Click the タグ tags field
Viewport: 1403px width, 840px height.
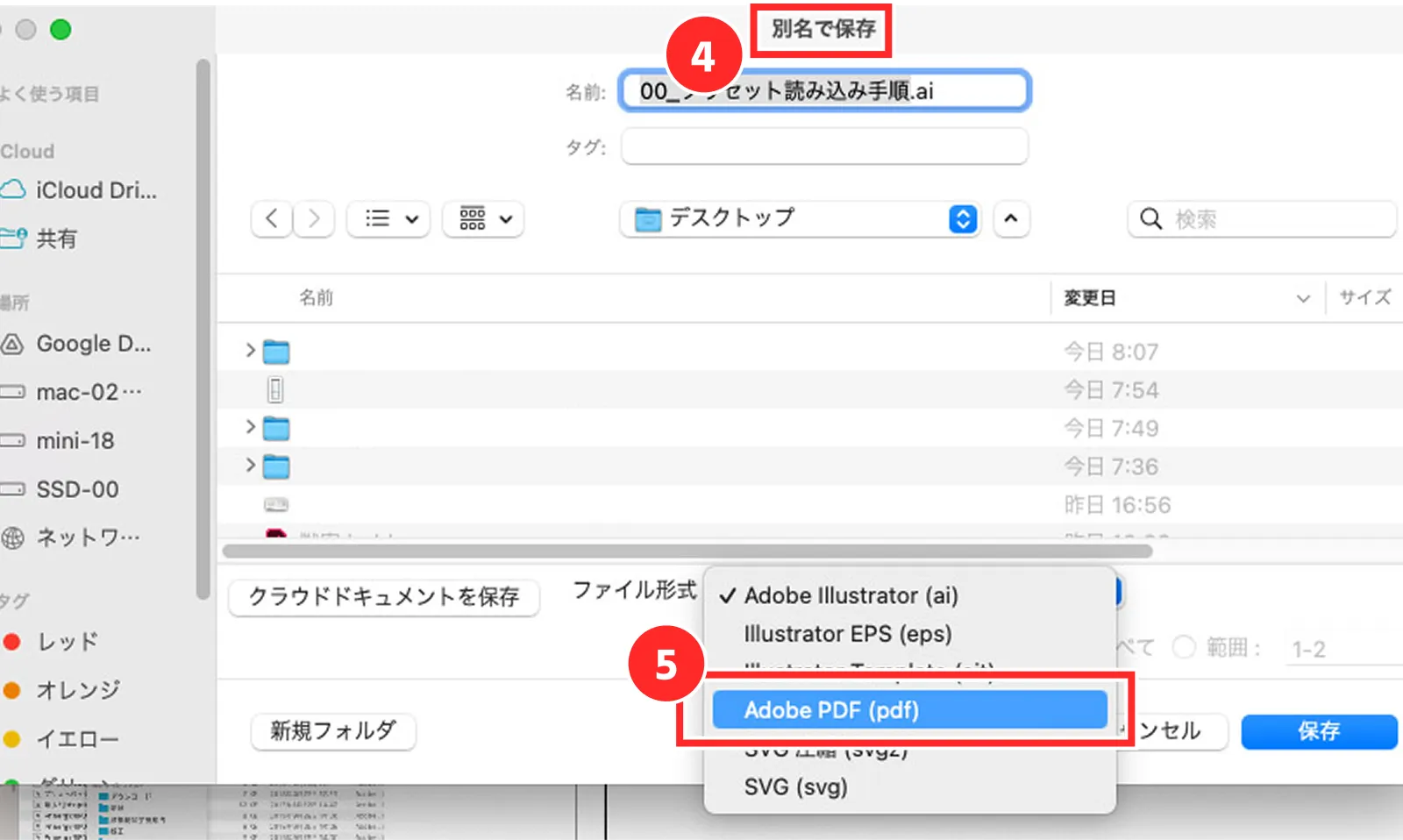[x=824, y=146]
